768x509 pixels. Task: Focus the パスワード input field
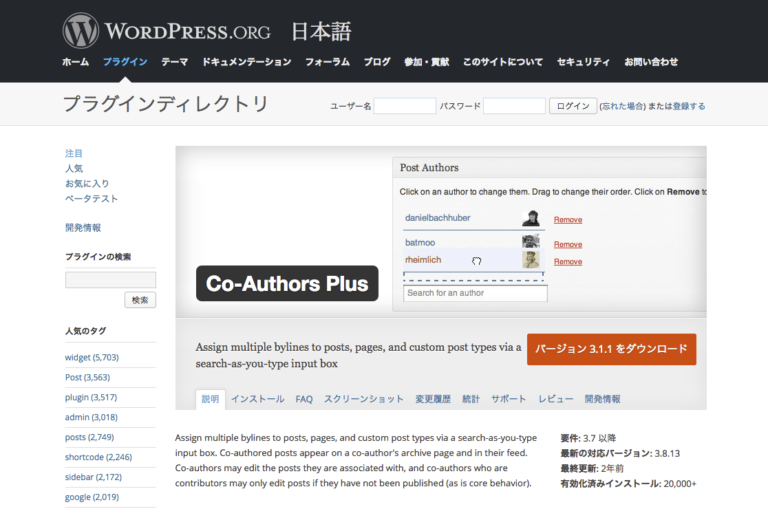(x=514, y=106)
